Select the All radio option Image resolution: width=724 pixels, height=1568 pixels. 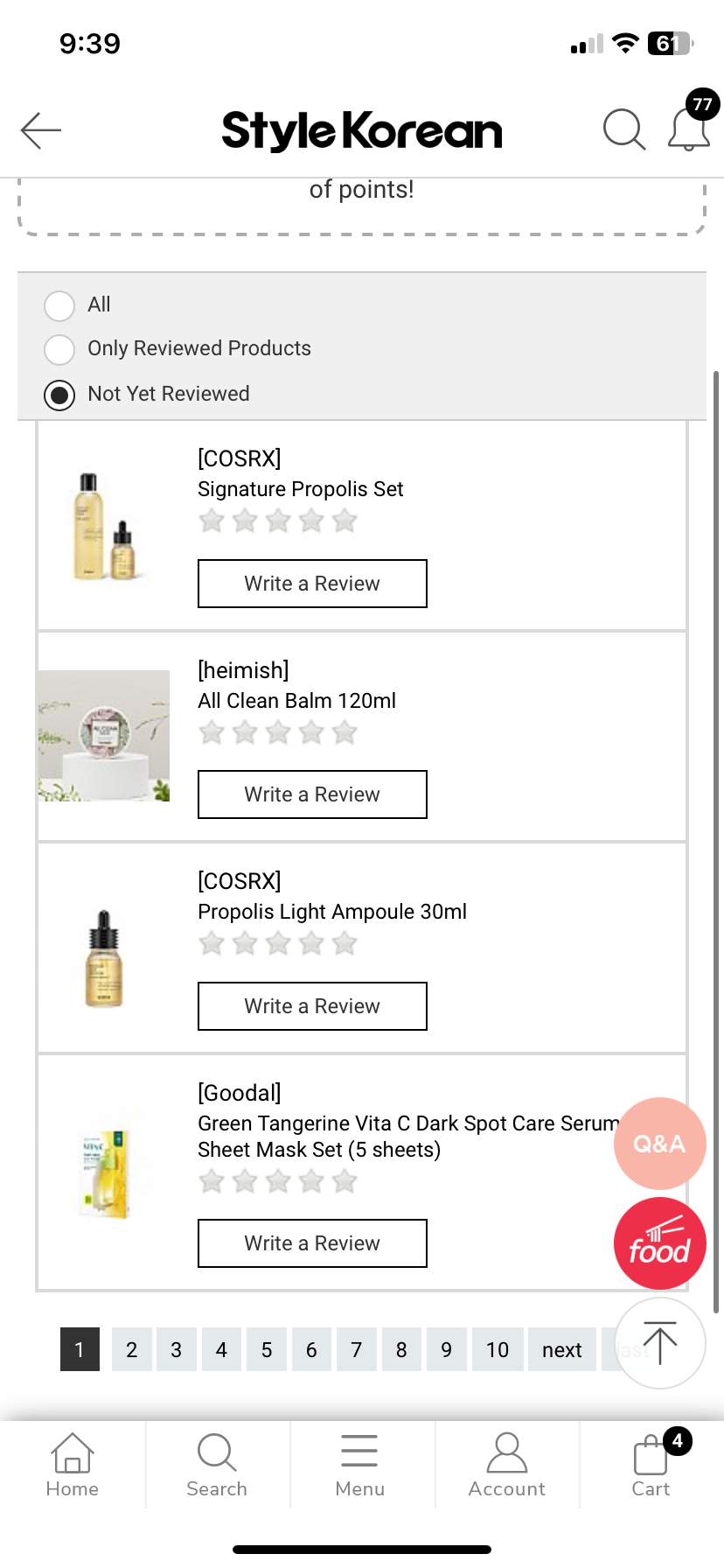coord(59,305)
